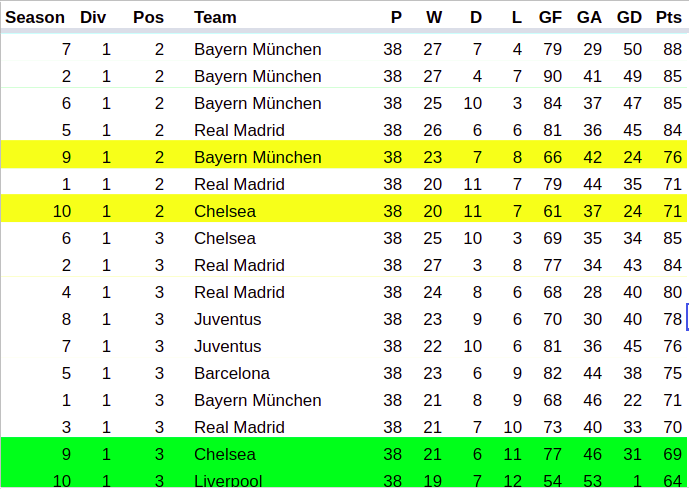The width and height of the screenshot is (689, 489).
Task: Click the GD column header
Action: tap(630, 17)
